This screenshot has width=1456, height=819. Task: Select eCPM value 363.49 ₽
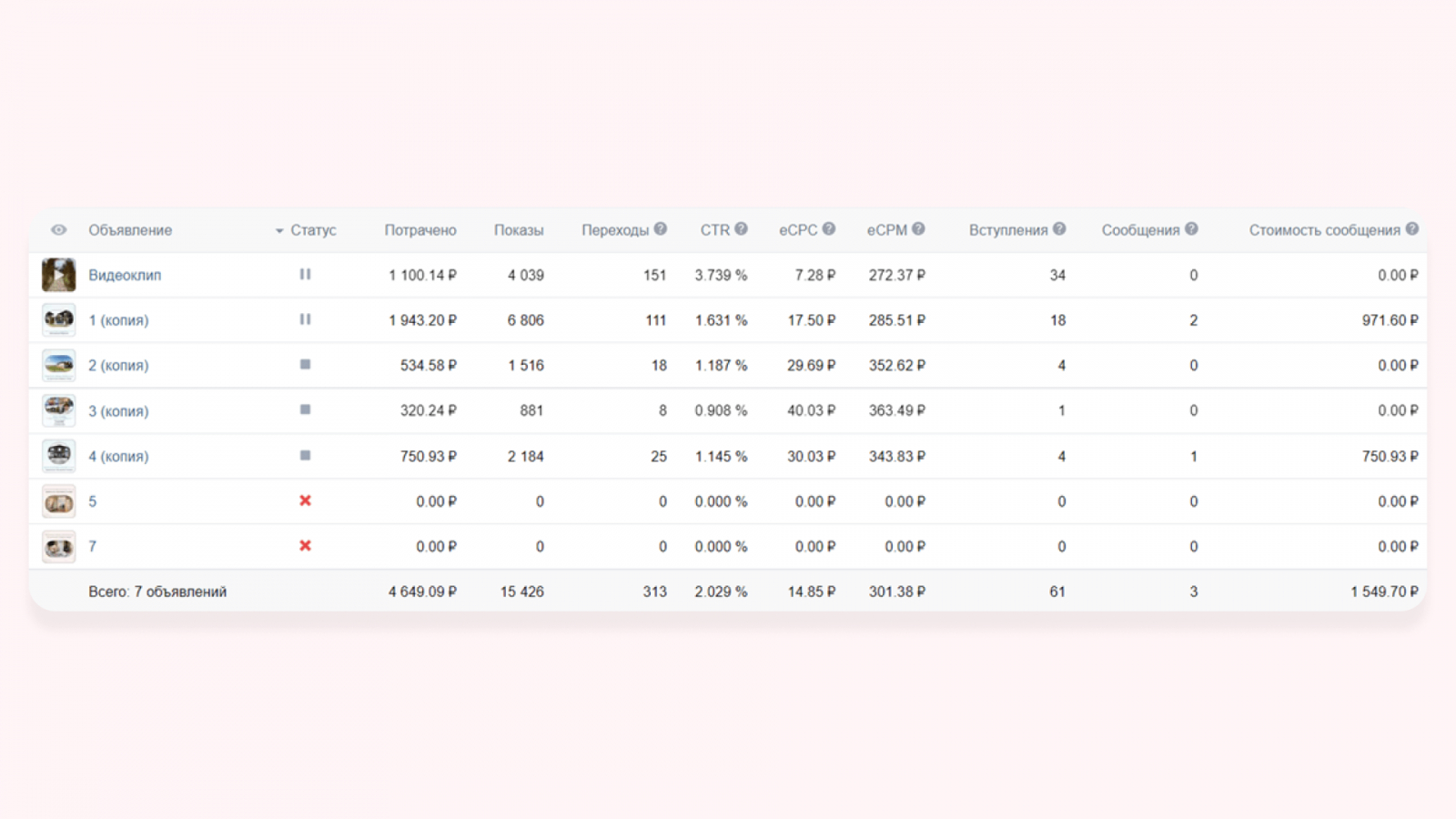pos(896,410)
